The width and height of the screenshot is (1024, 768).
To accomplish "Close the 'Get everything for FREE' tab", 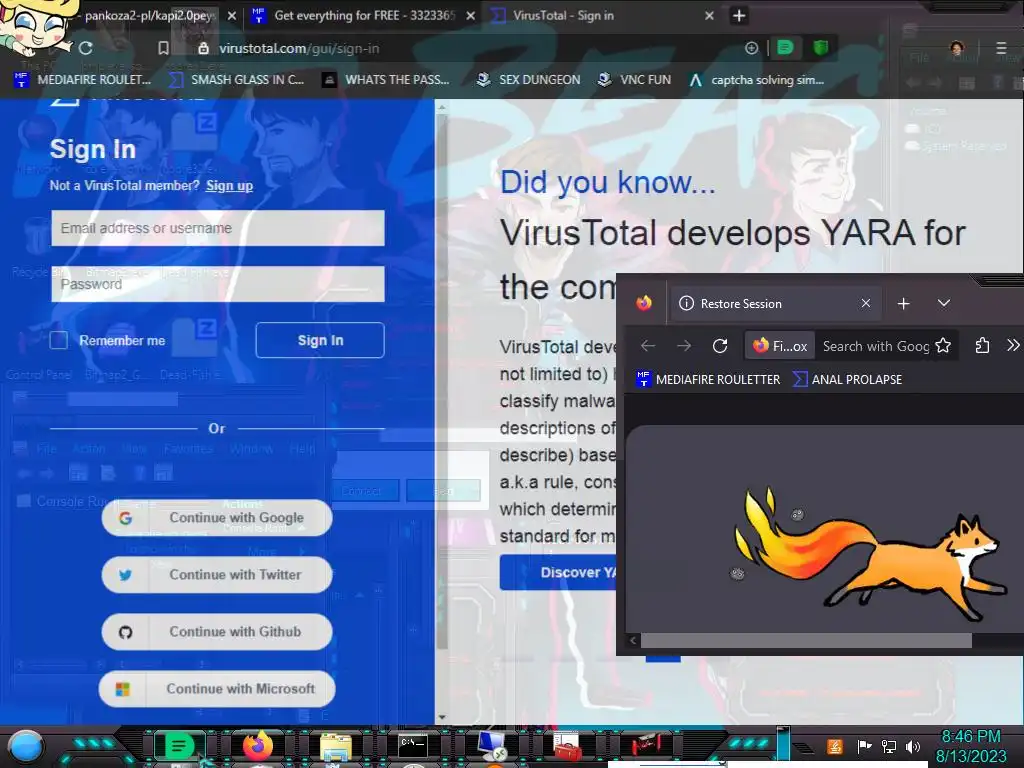I will pyautogui.click(x=470, y=16).
